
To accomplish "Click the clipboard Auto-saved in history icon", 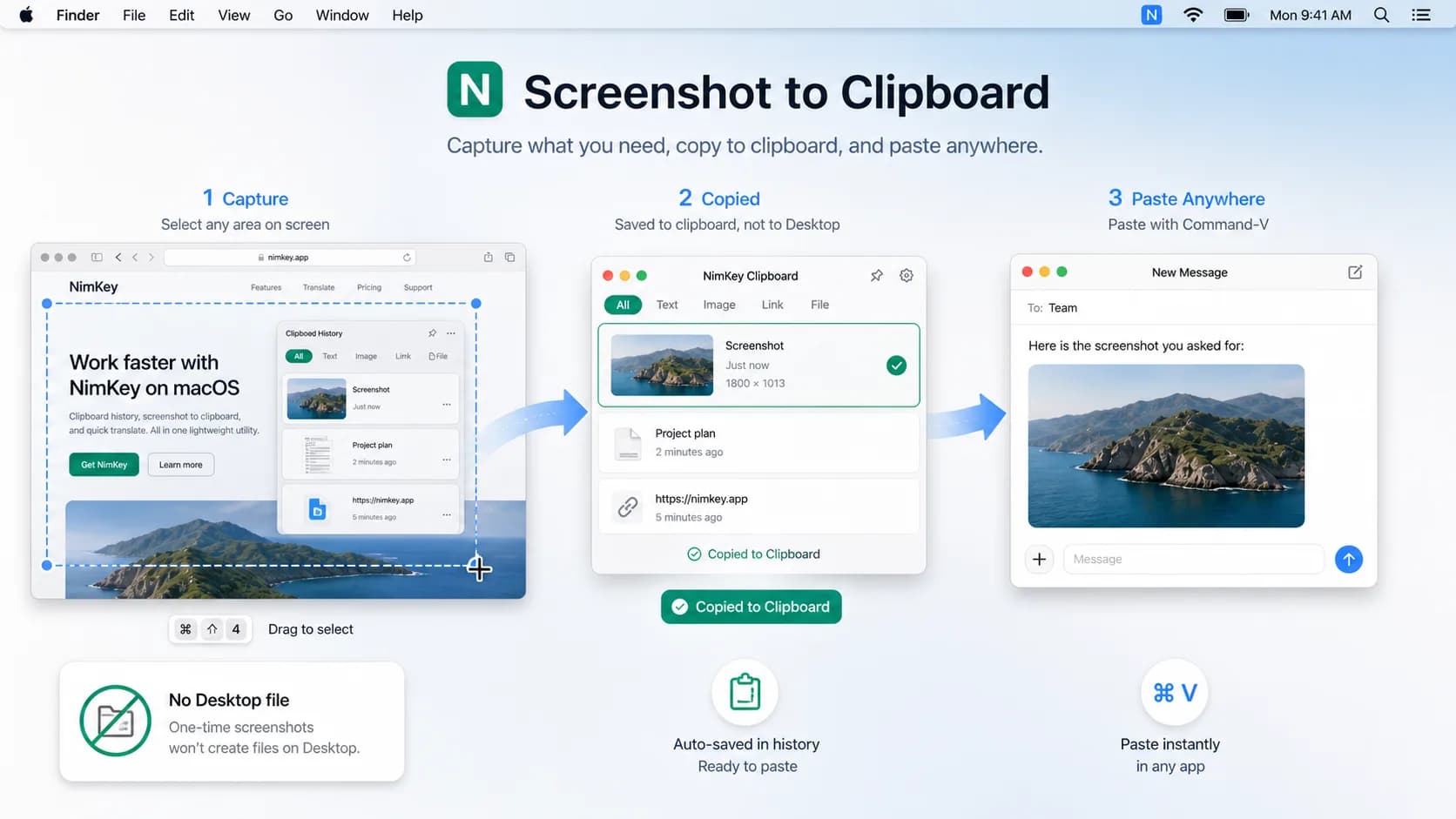I will click(x=745, y=692).
